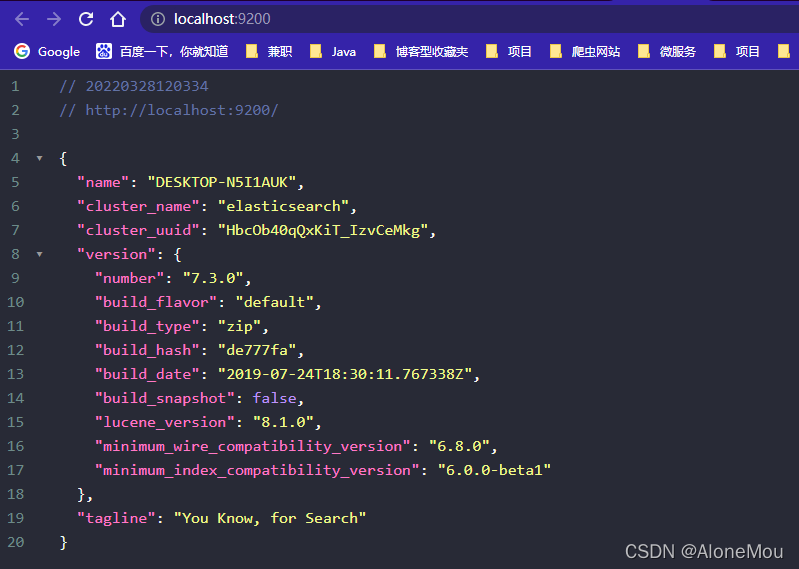Click the folder icon beside 兼职
This screenshot has width=799, height=569.
coord(252,51)
